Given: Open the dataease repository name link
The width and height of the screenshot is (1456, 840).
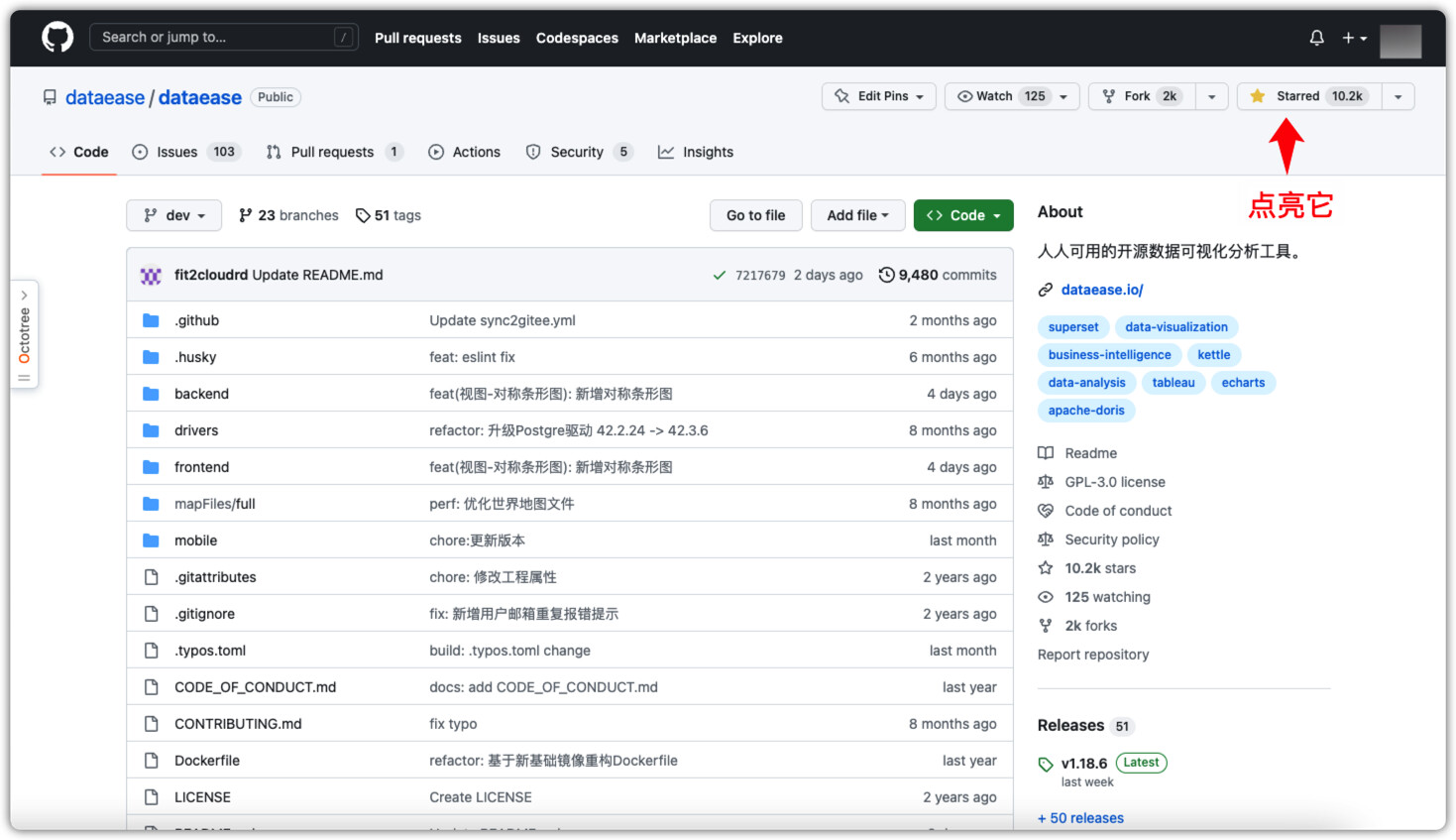Looking at the screenshot, I should pyautogui.click(x=200, y=97).
